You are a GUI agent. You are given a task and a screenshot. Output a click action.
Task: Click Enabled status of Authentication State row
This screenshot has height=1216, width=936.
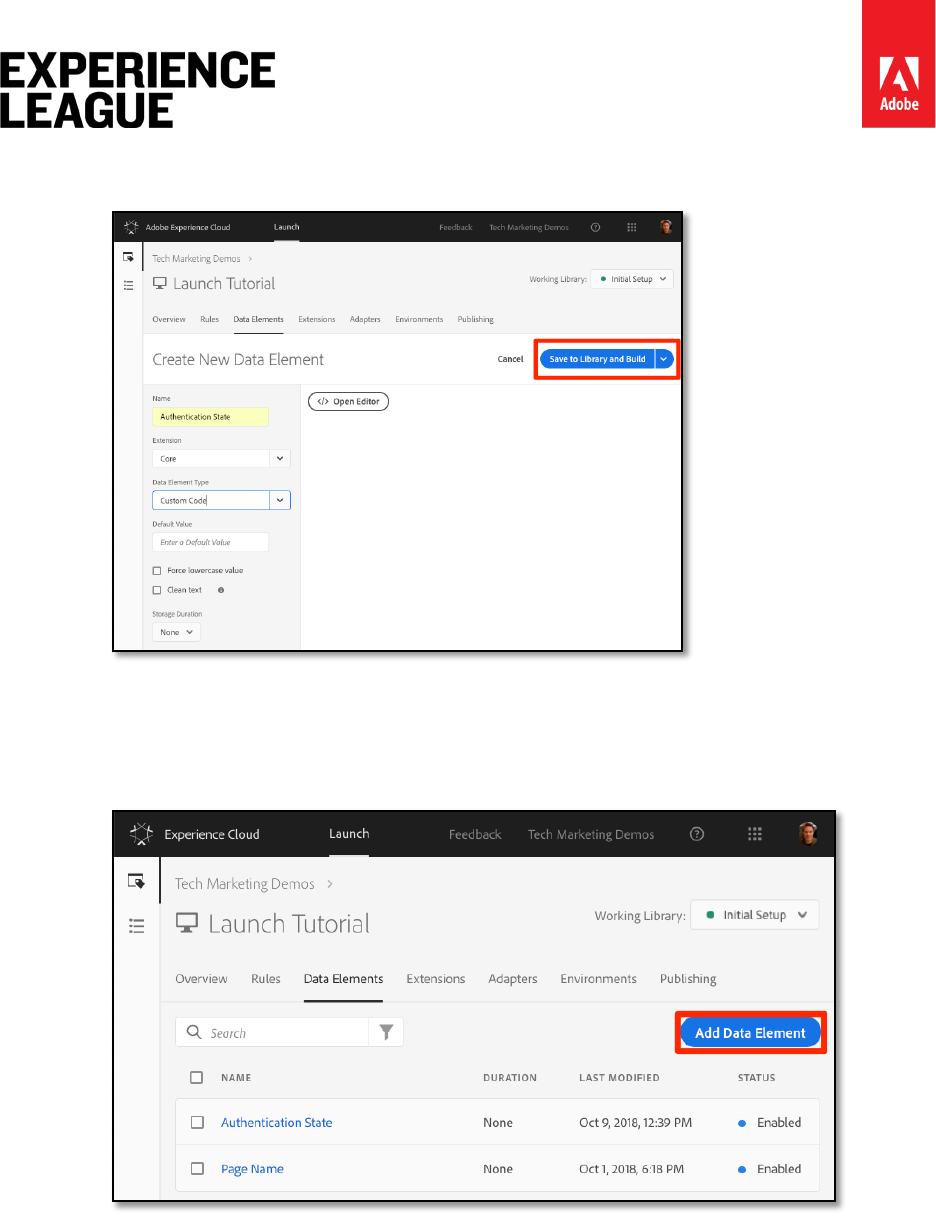pyautogui.click(x=770, y=1123)
